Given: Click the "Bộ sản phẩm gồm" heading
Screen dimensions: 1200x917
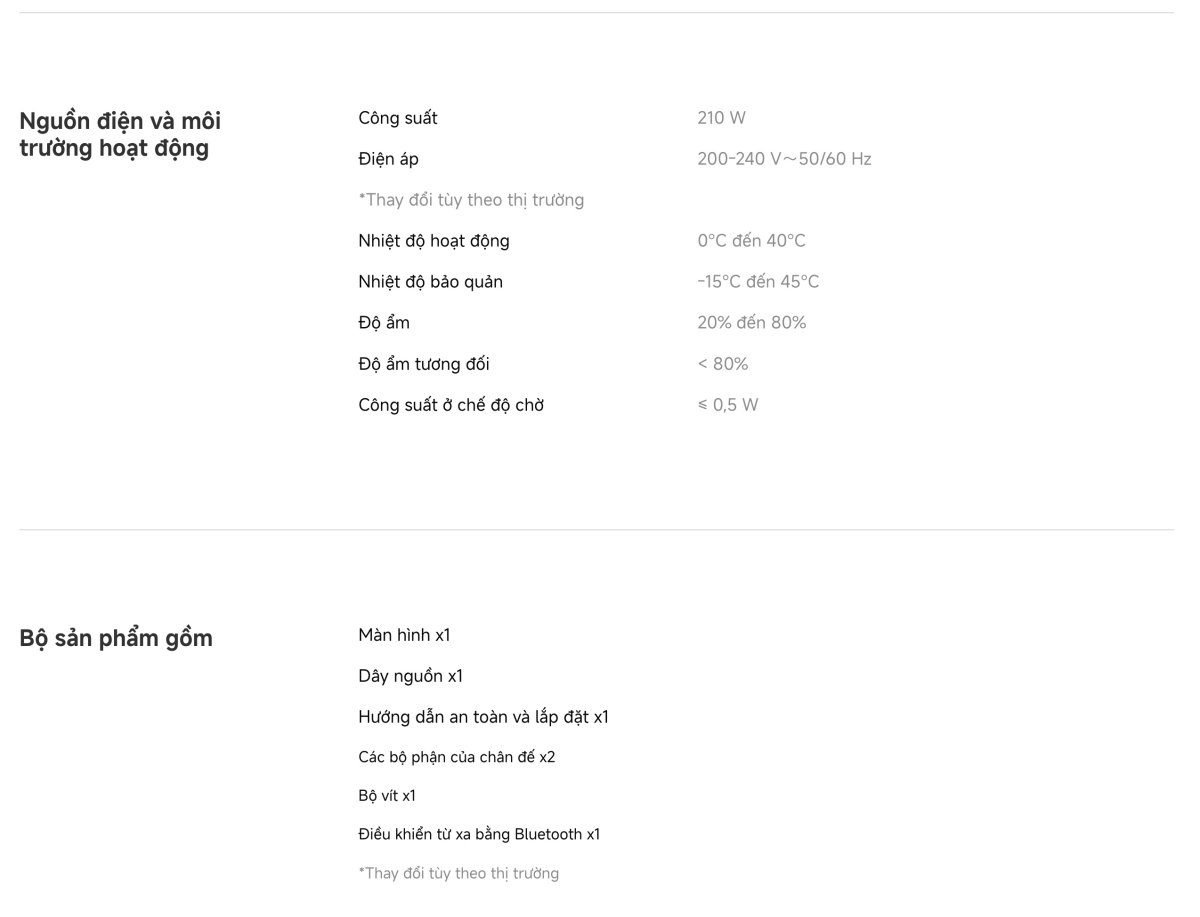Looking at the screenshot, I should (x=116, y=638).
